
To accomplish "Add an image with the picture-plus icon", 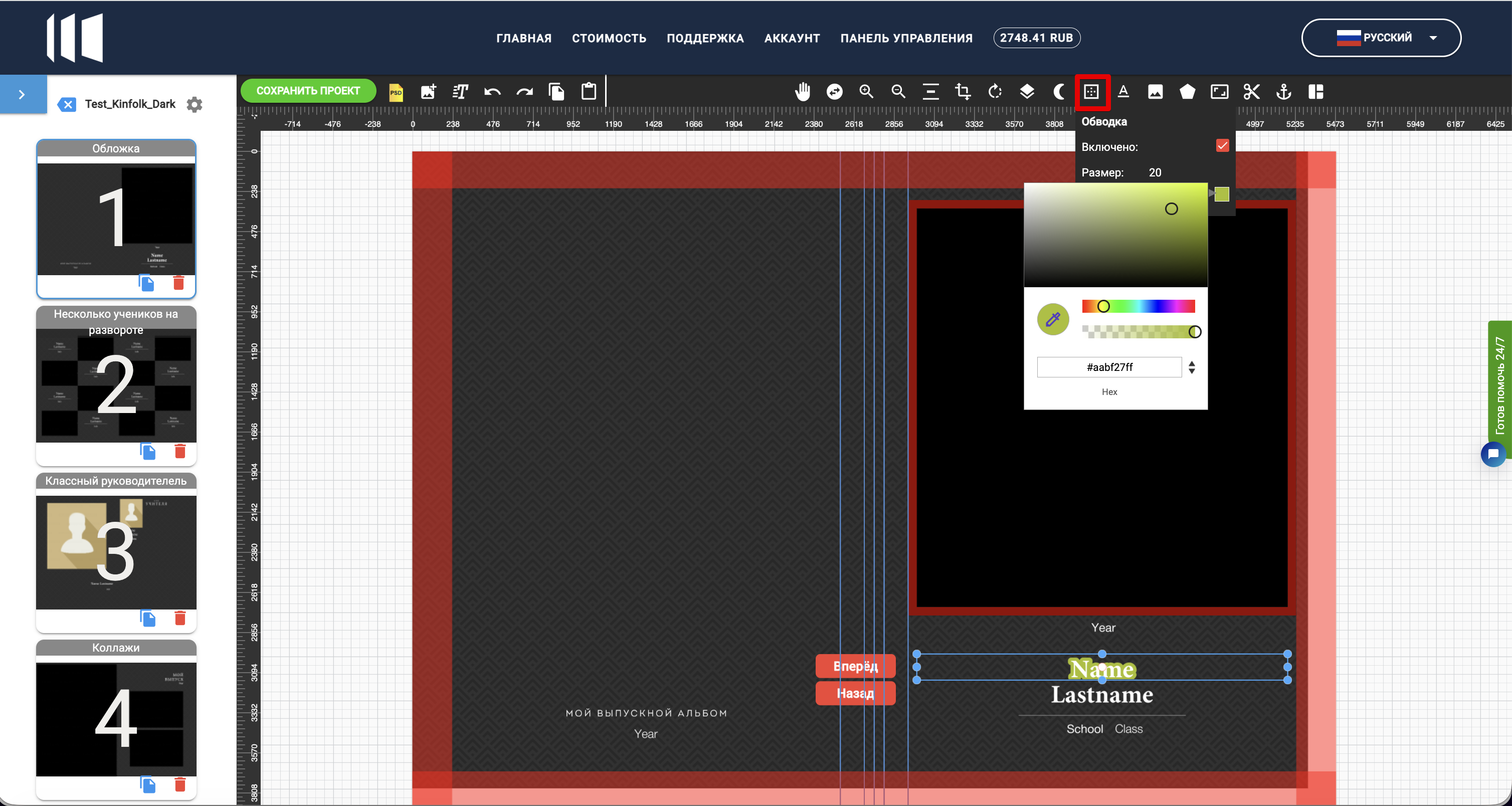I will pos(429,92).
